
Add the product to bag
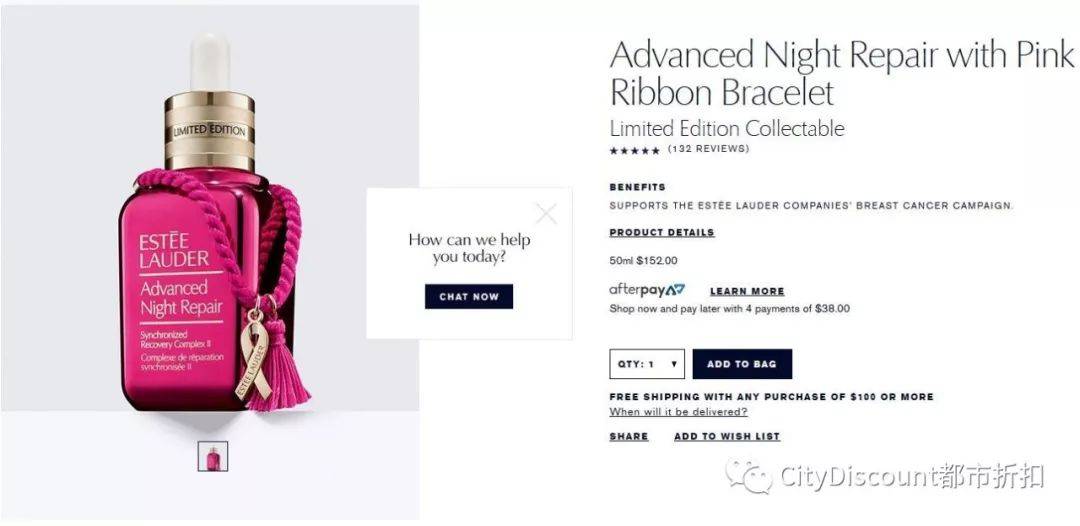742,364
